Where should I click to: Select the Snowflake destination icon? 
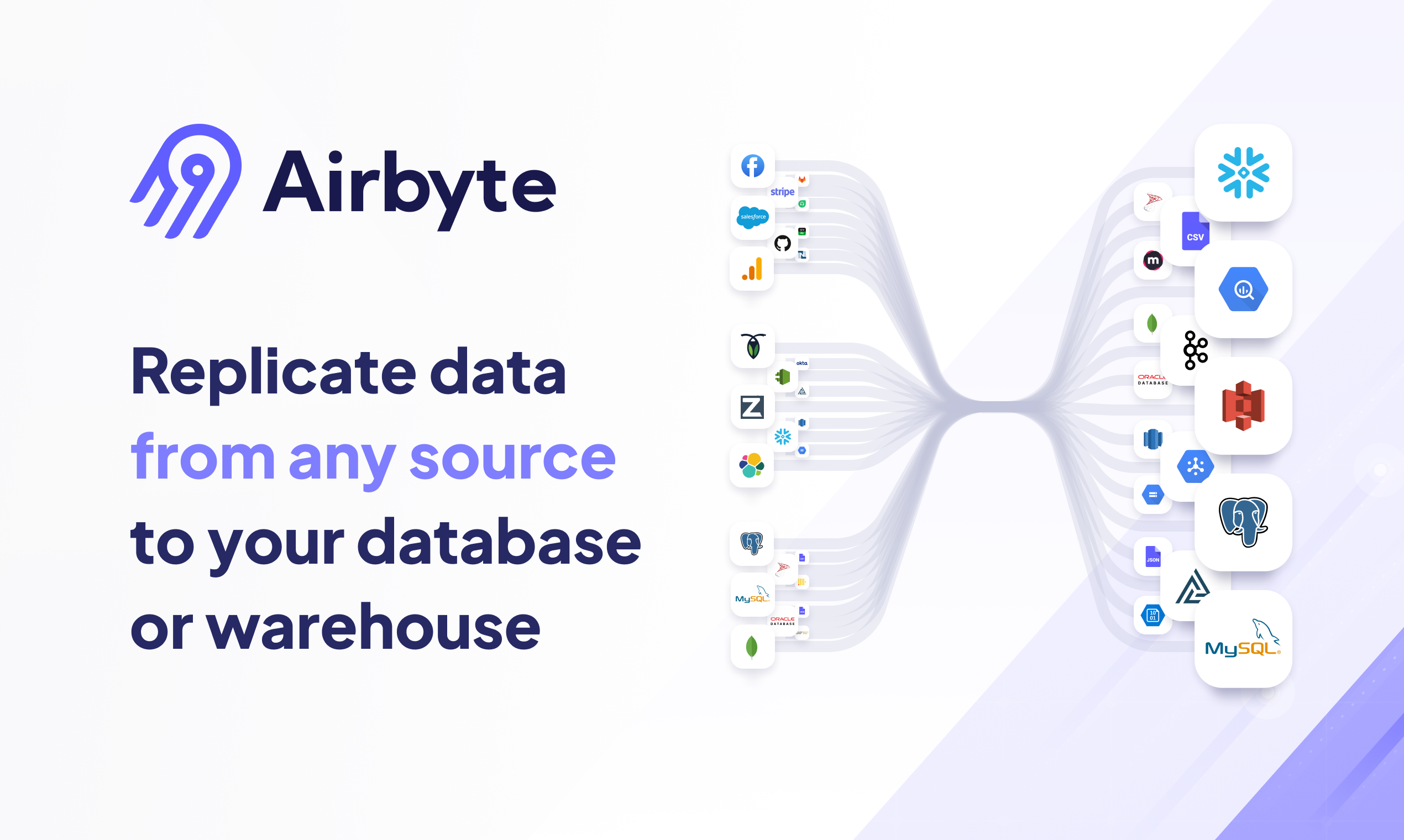pyautogui.click(x=1243, y=172)
